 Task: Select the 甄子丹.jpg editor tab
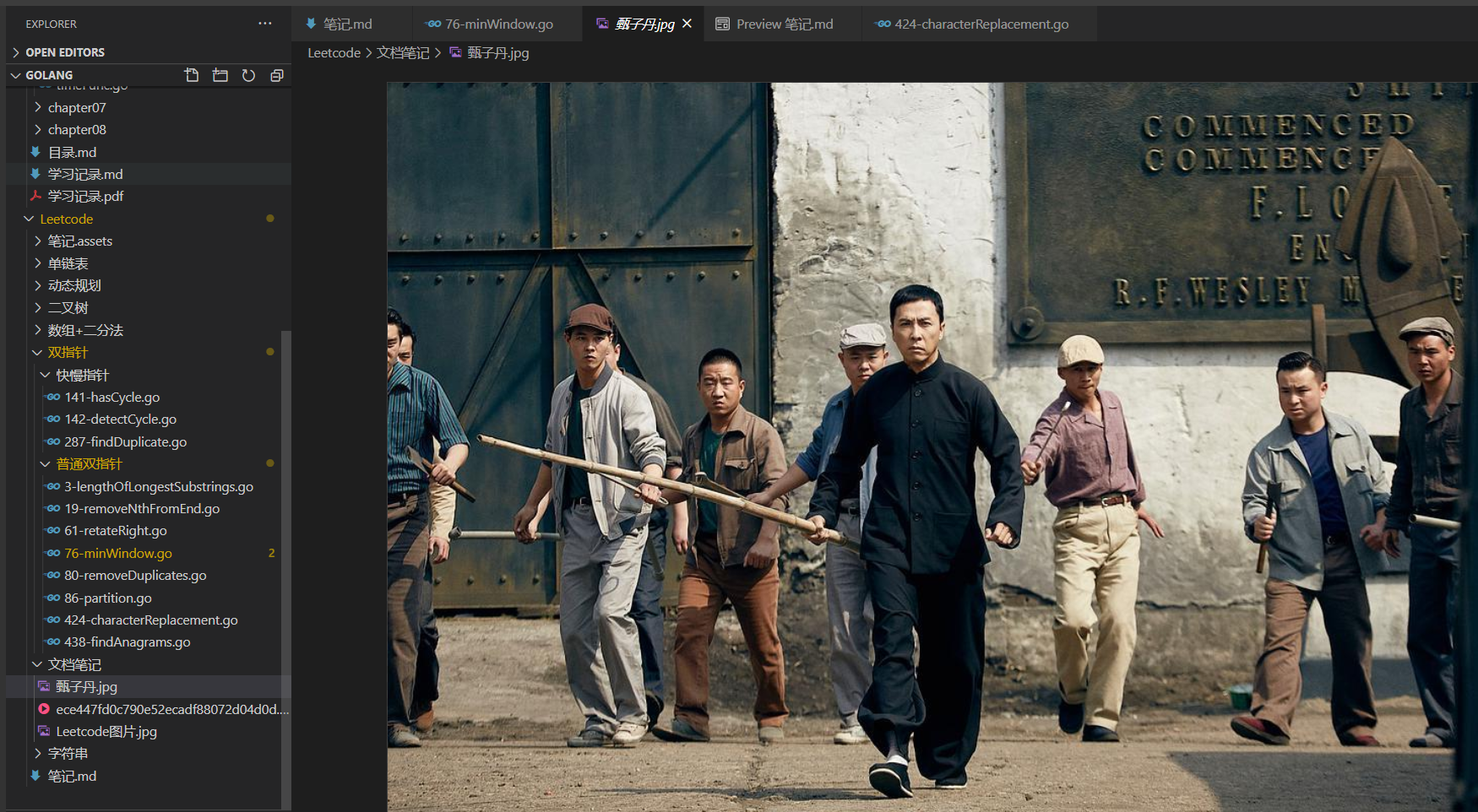tap(644, 24)
